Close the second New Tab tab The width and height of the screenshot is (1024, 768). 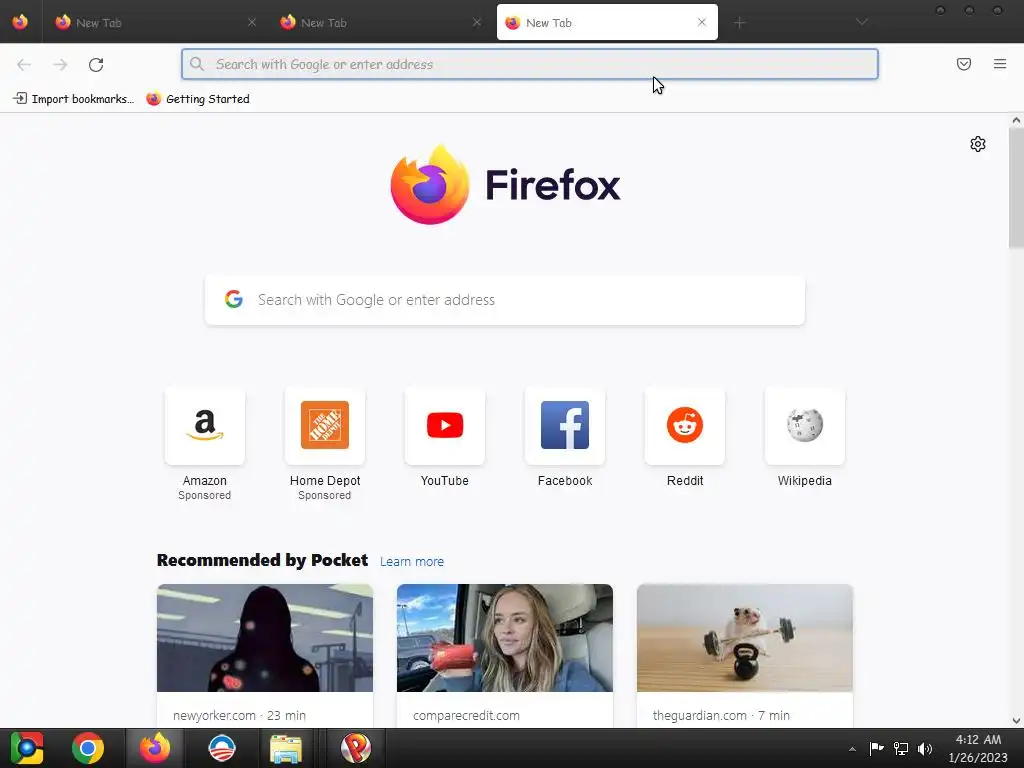(x=477, y=22)
